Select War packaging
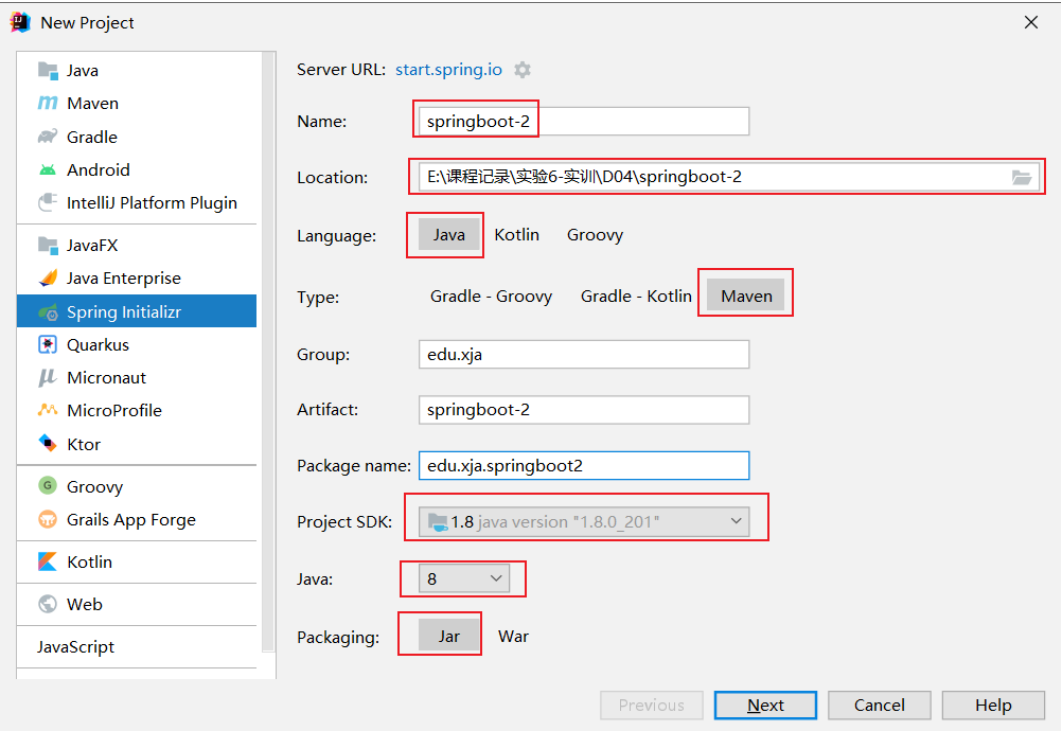The height and width of the screenshot is (732, 1061). 514,637
